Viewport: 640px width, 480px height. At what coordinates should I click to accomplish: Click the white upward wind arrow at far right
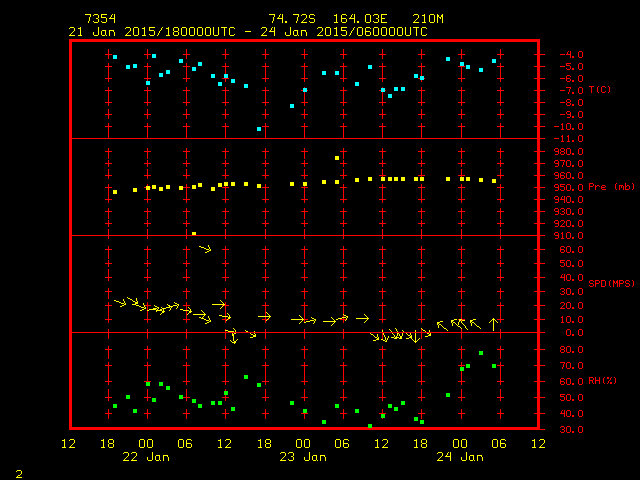pos(493,324)
